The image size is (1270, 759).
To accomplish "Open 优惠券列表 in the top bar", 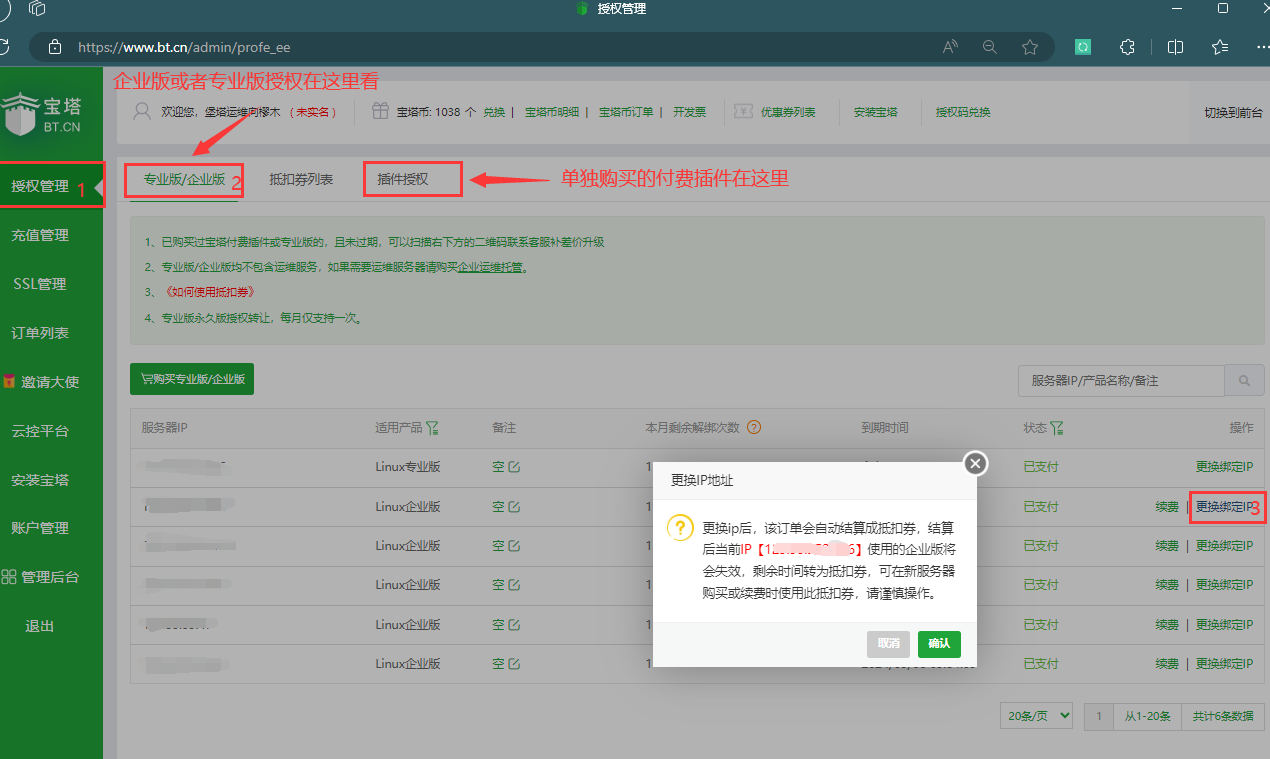I will tap(788, 112).
